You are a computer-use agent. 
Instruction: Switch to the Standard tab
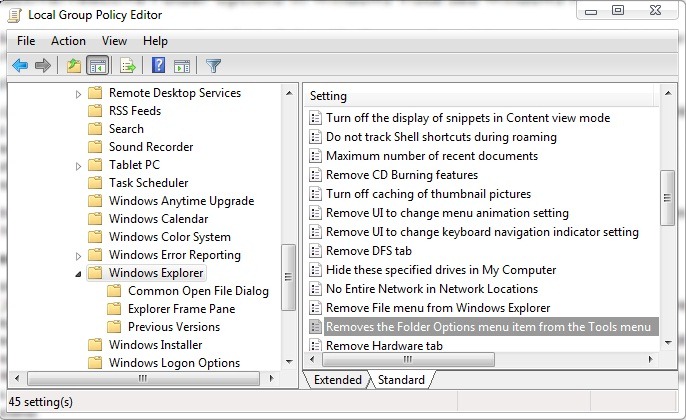401,380
